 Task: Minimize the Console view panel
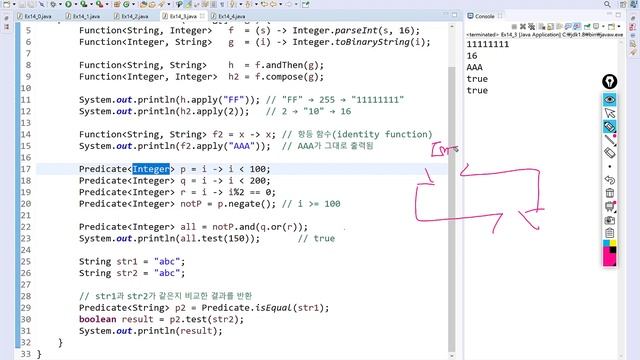tap(609, 13)
